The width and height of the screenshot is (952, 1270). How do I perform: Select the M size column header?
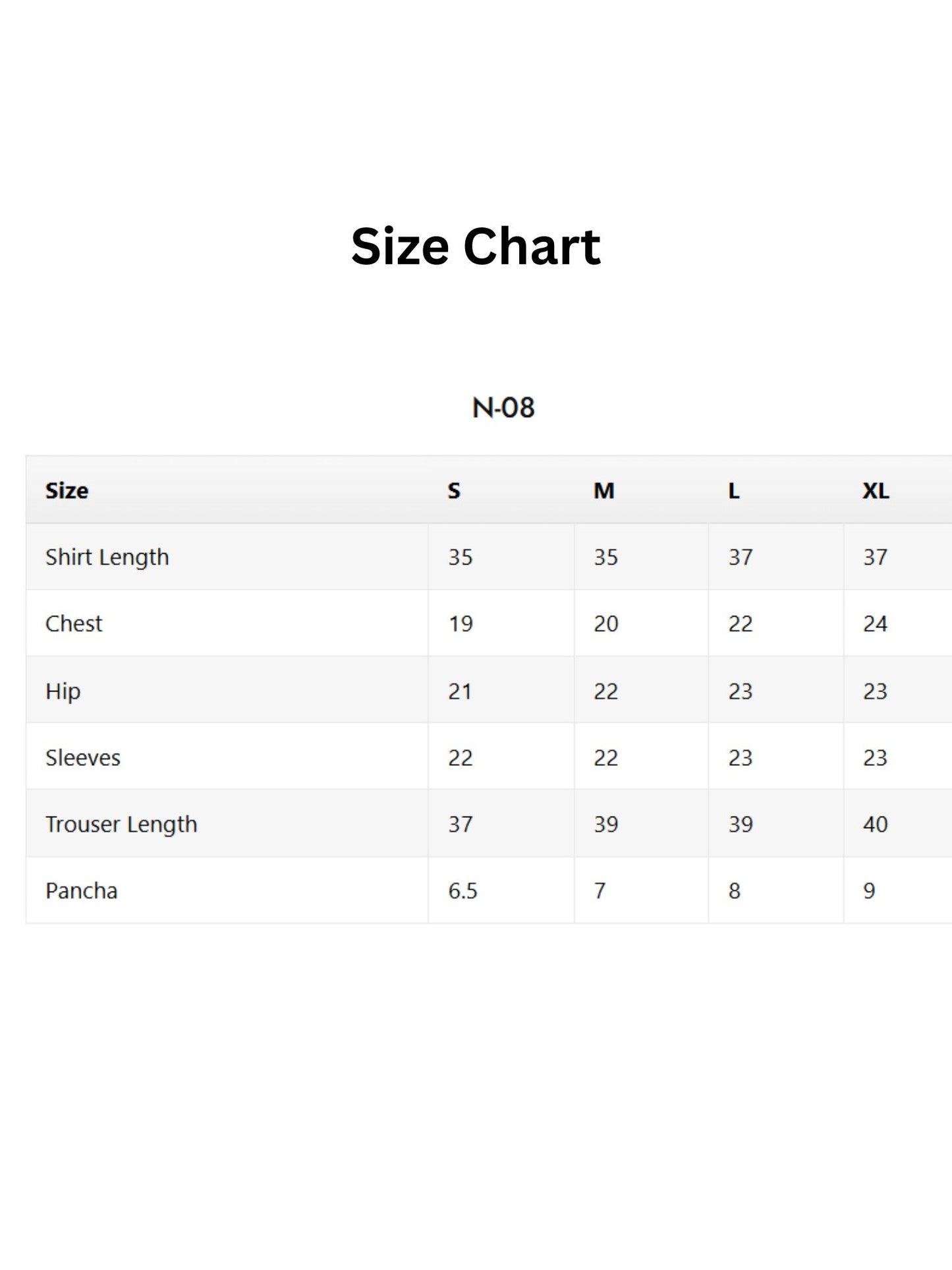(603, 490)
